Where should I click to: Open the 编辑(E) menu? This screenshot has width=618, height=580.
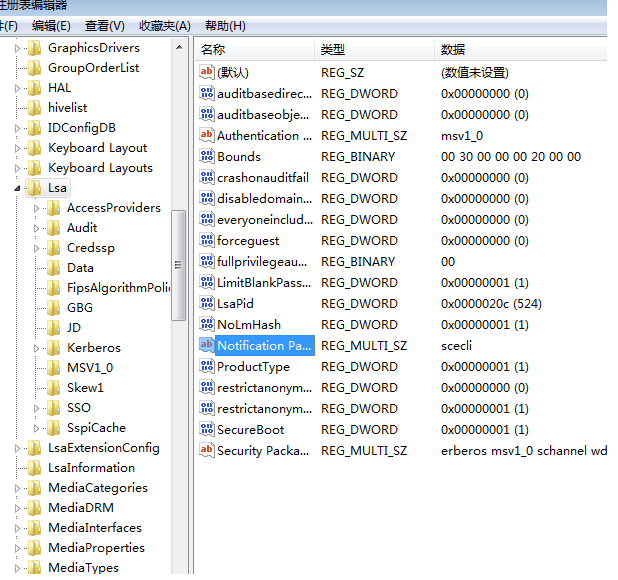[x=51, y=26]
